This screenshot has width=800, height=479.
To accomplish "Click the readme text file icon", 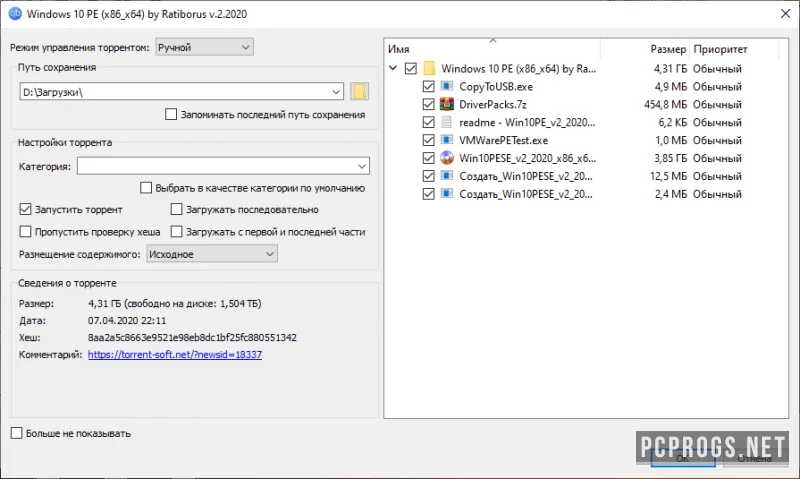I will [x=447, y=122].
